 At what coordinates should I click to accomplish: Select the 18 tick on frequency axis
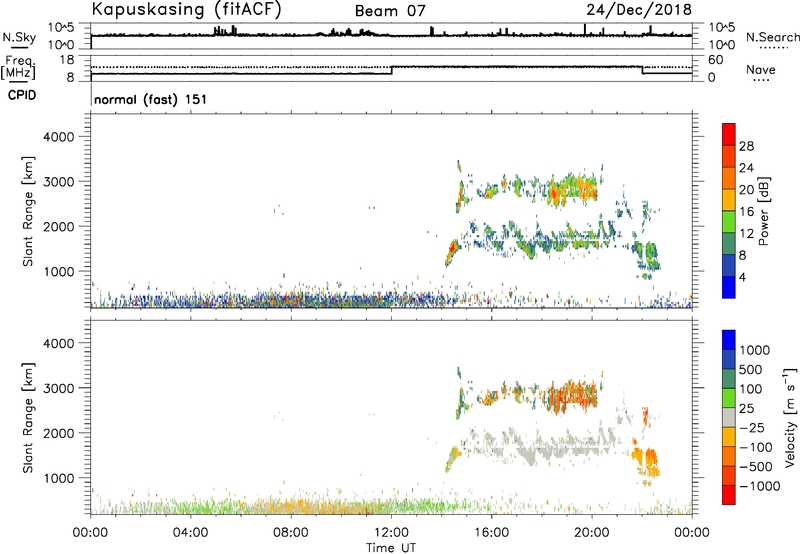click(x=67, y=60)
